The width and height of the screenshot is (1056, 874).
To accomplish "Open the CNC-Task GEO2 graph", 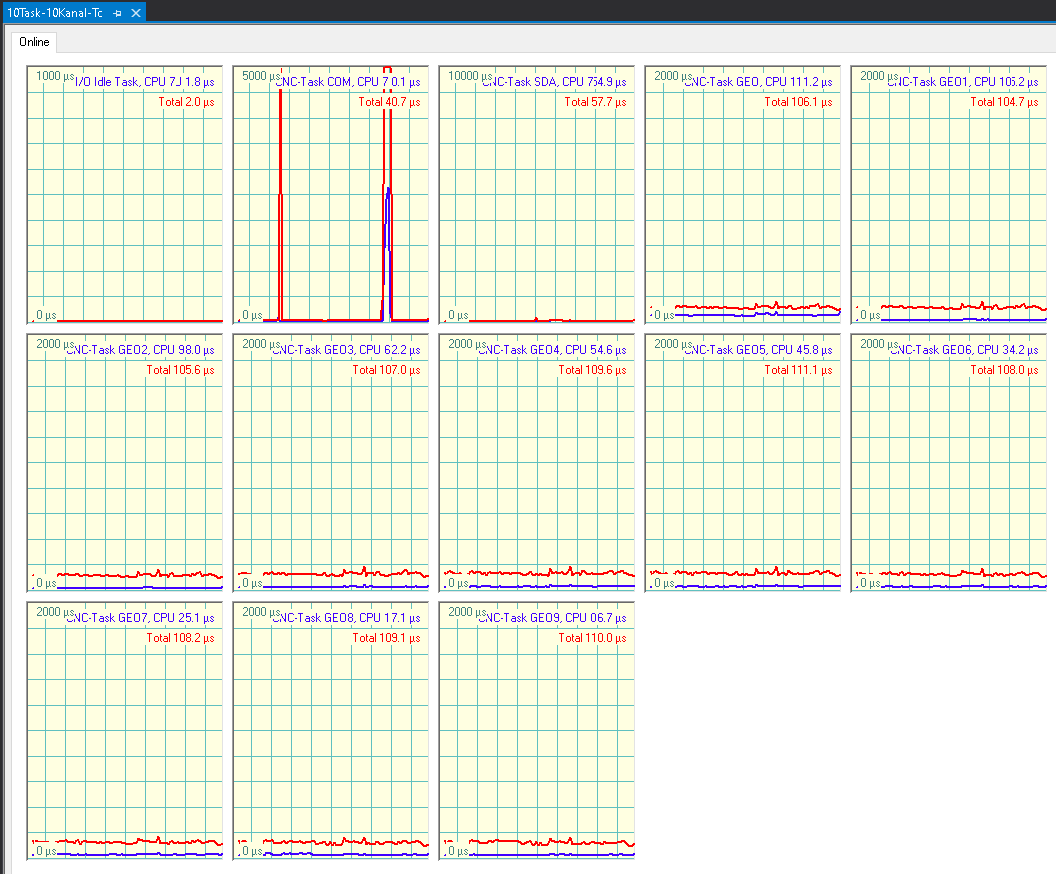I will [125, 463].
